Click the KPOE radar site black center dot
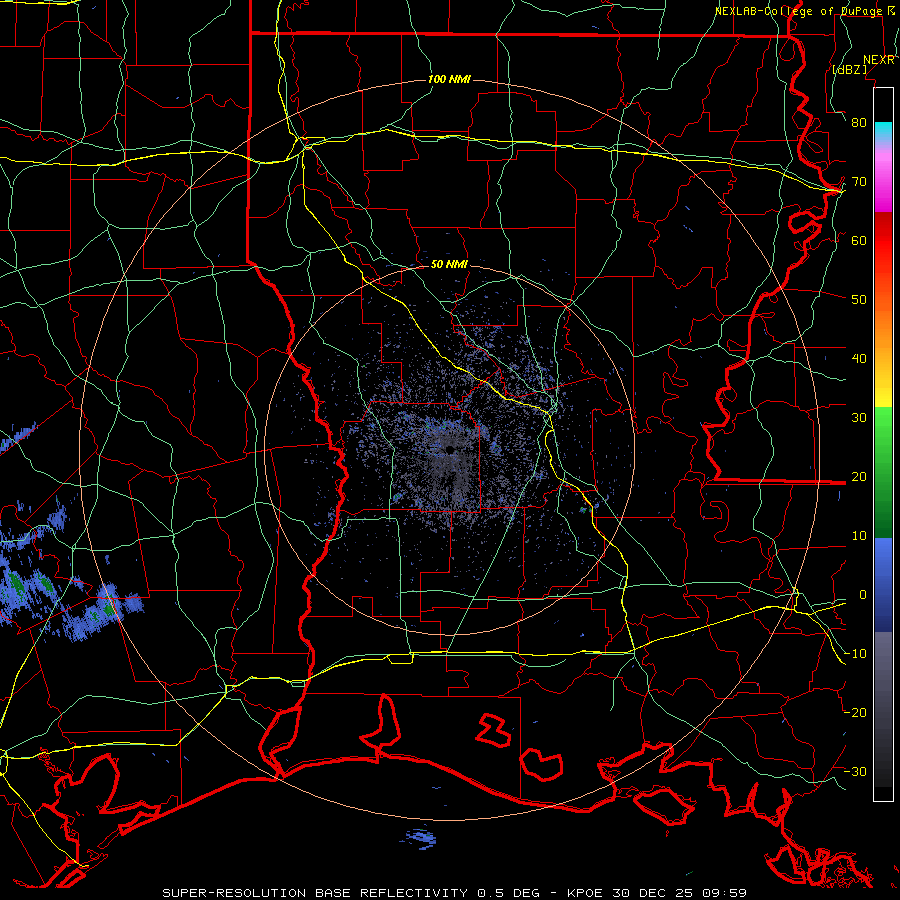Screen dimensions: 900x900 [x=451, y=449]
